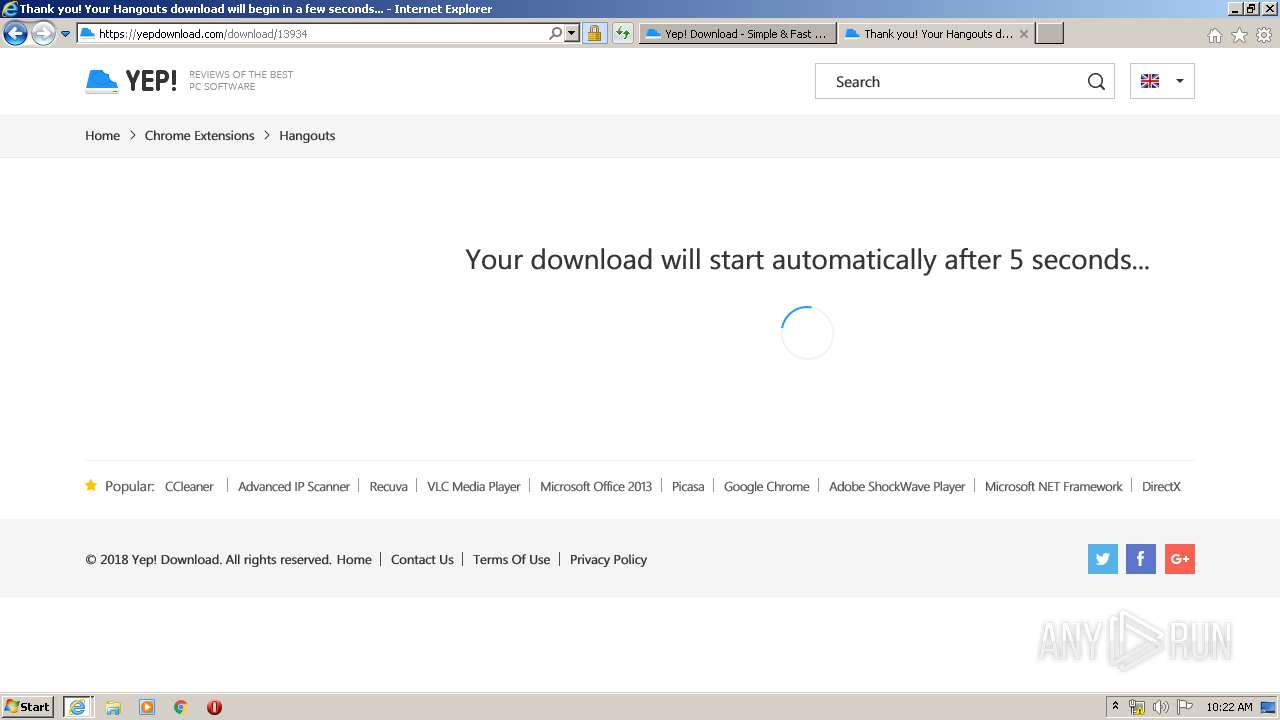The image size is (1280, 720).
Task: Click the red shield taskbar icon
Action: (214, 707)
